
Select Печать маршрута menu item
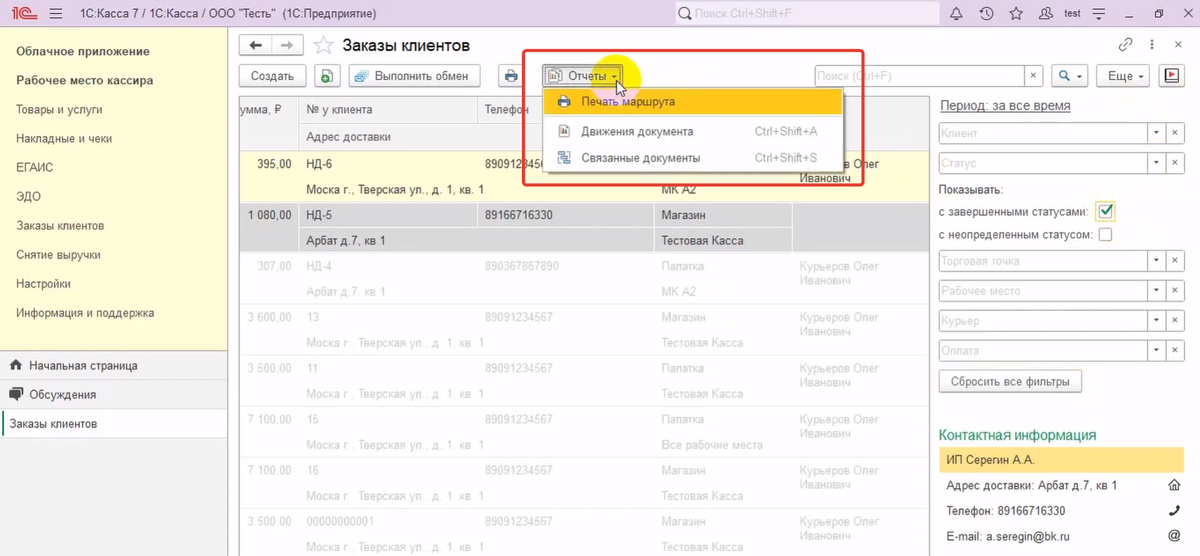click(x=693, y=102)
